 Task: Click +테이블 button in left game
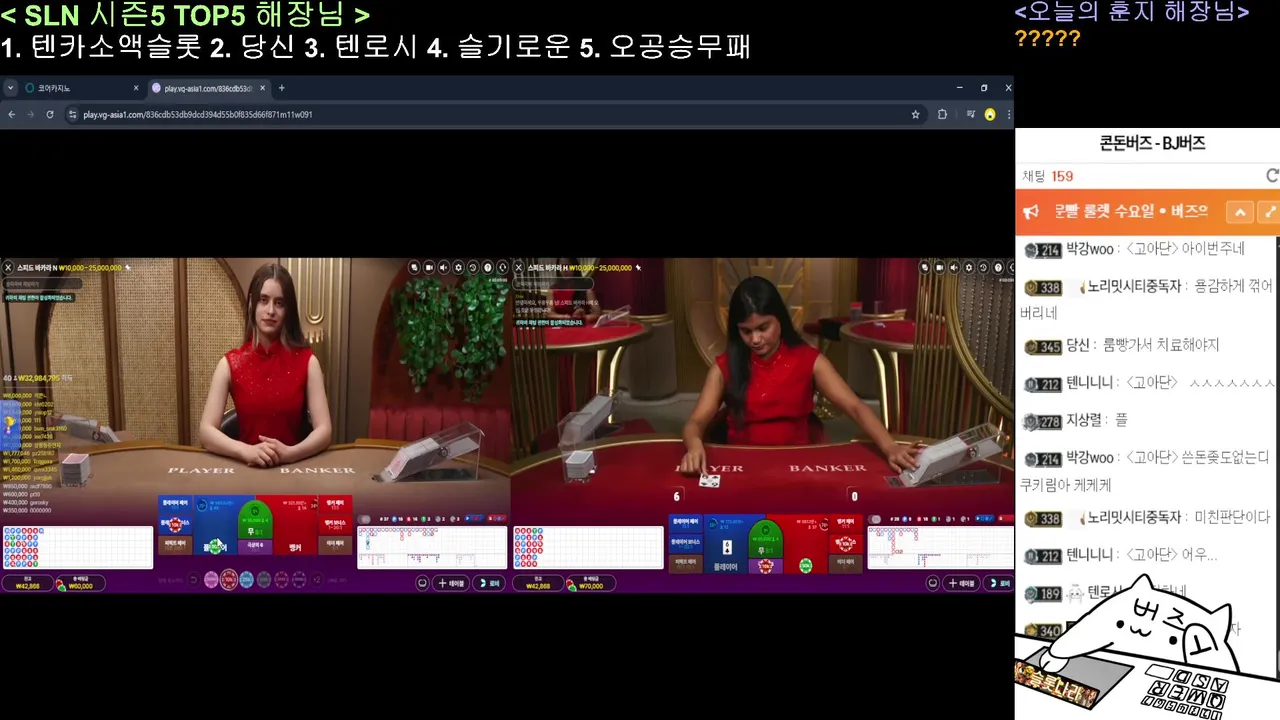(451, 583)
